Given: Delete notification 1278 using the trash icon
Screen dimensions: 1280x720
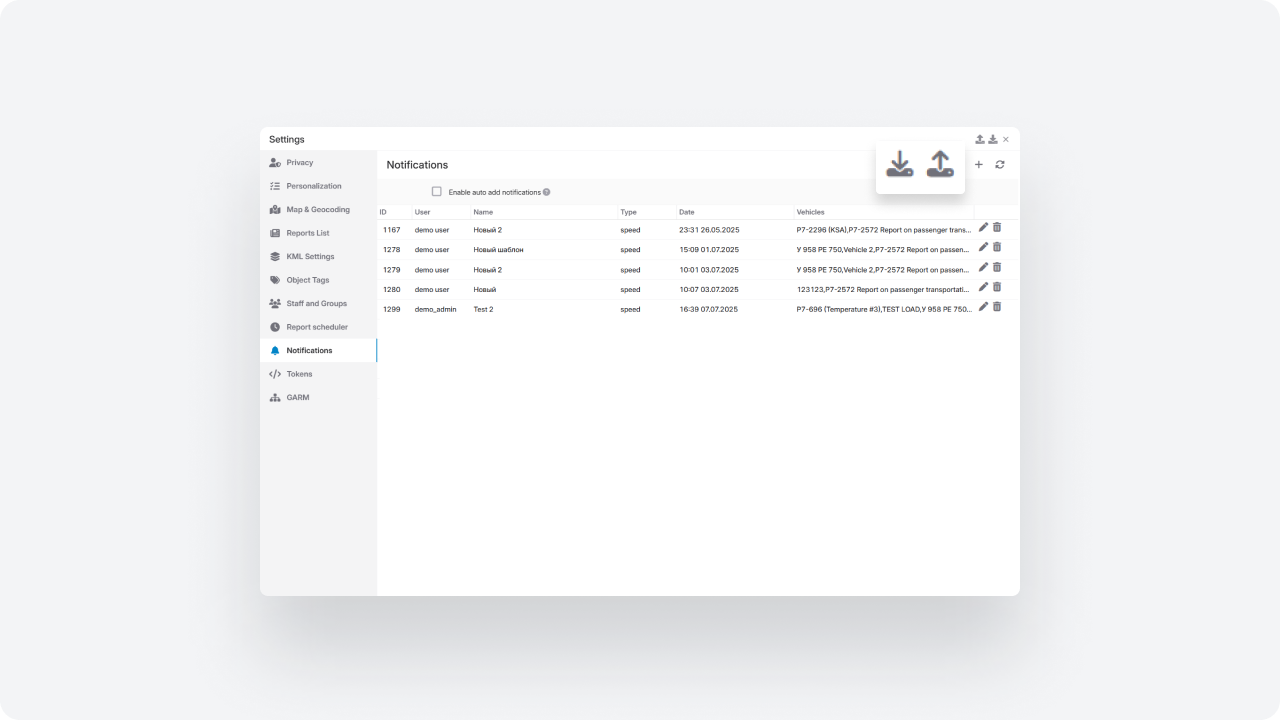Looking at the screenshot, I should 997,248.
